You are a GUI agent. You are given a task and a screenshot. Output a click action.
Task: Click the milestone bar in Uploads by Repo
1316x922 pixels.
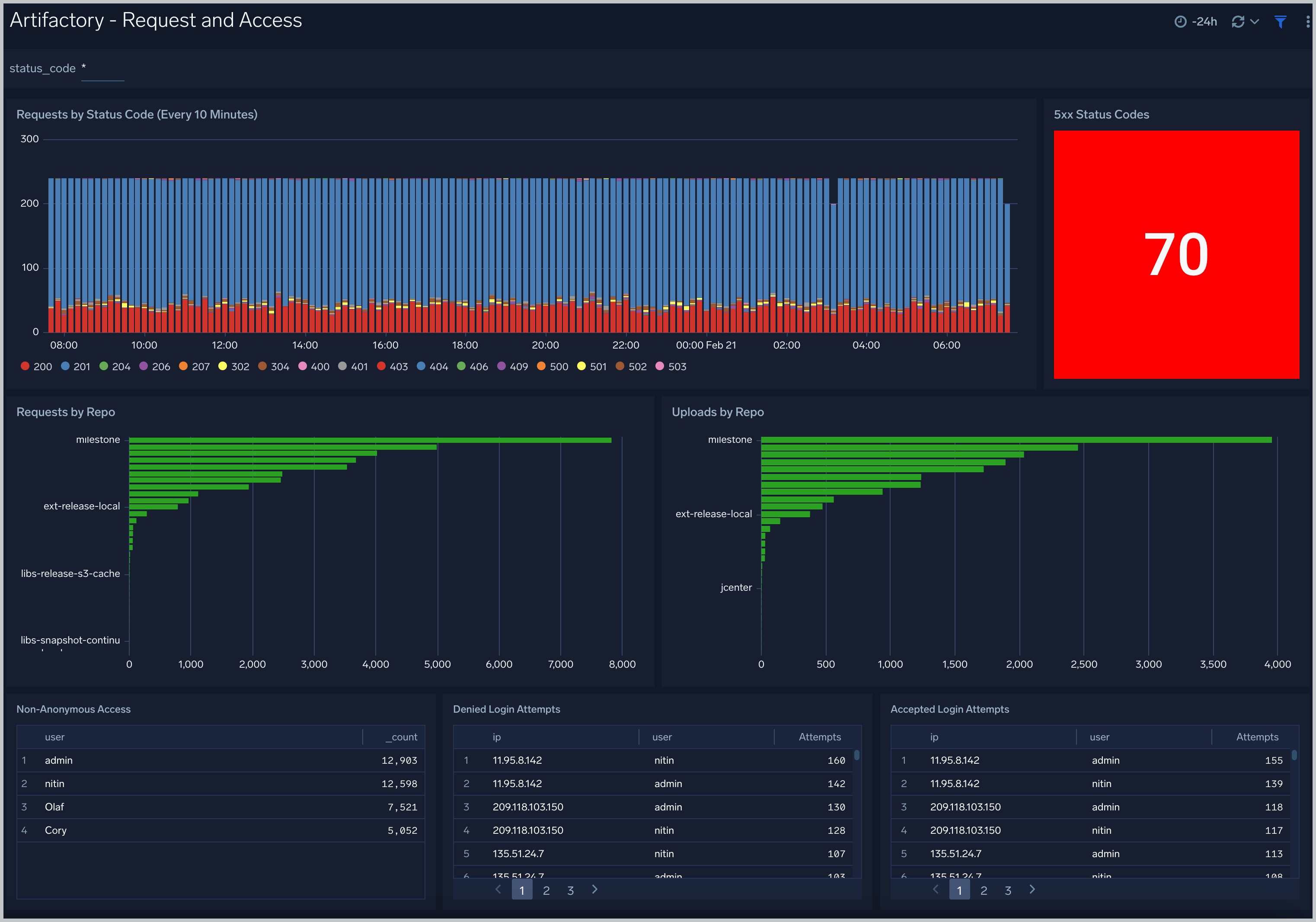click(1016, 440)
